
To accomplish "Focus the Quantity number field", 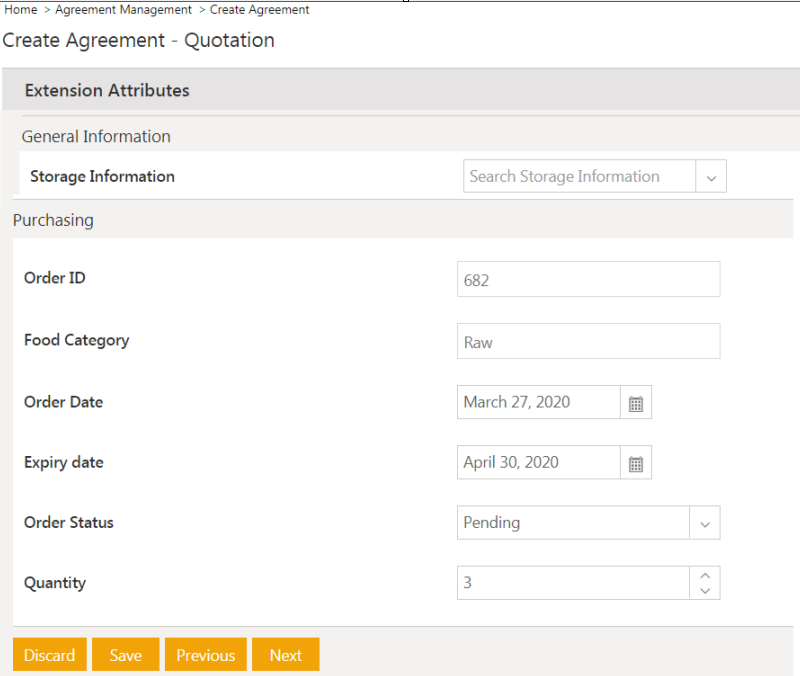I will pyautogui.click(x=573, y=583).
